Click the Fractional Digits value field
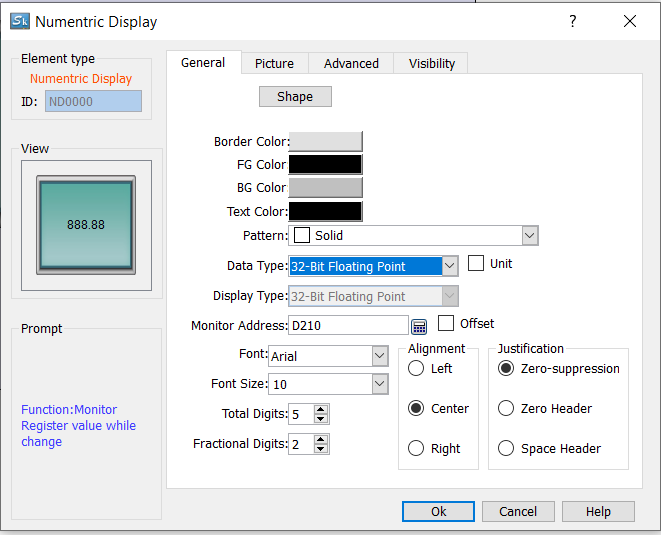This screenshot has width=661, height=535. coord(301,444)
